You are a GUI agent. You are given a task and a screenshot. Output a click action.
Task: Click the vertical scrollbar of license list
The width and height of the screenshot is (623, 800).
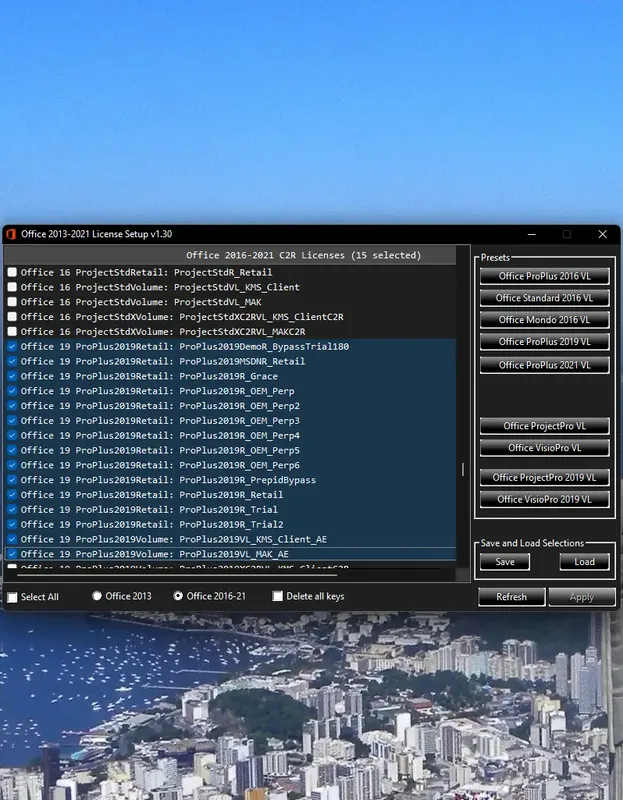(x=463, y=470)
